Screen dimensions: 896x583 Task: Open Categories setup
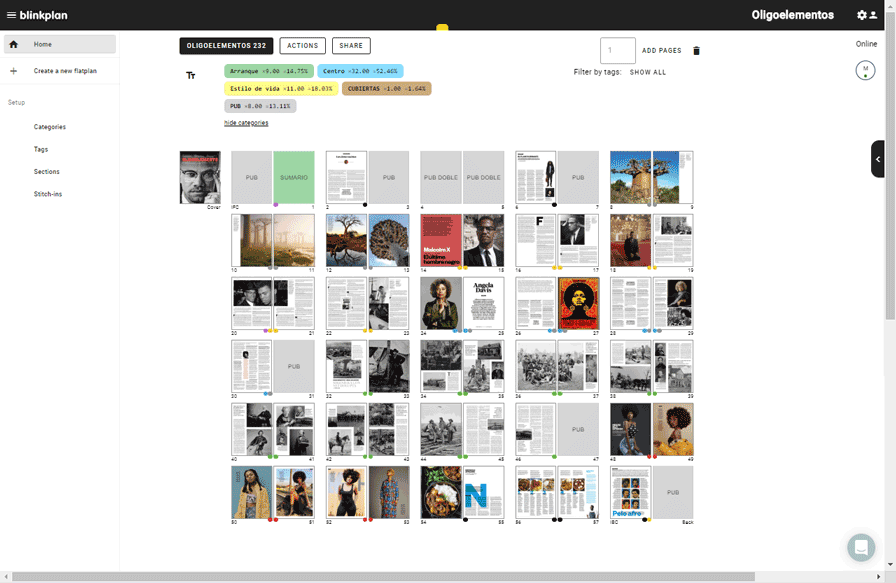click(50, 127)
